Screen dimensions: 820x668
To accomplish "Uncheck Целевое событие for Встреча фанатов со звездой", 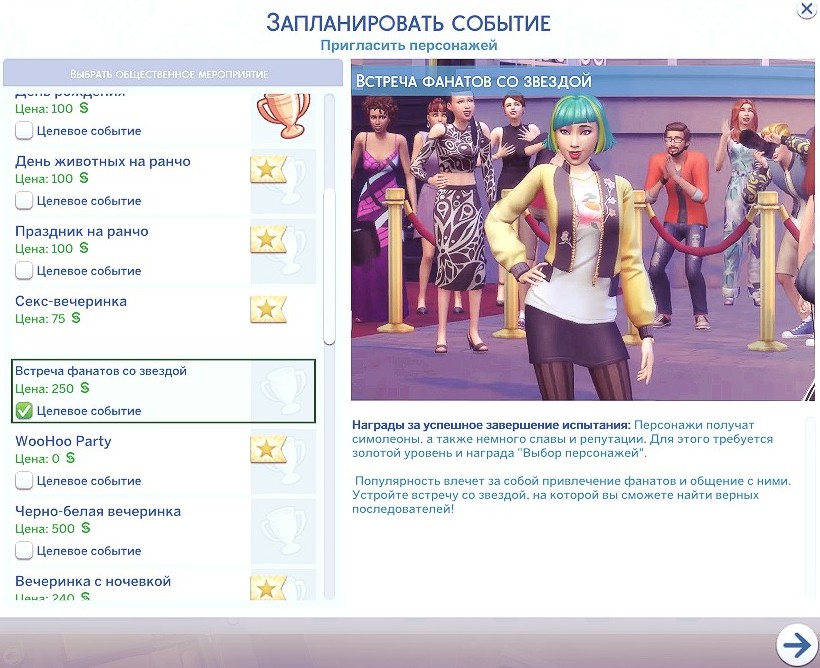I will click(x=24, y=411).
